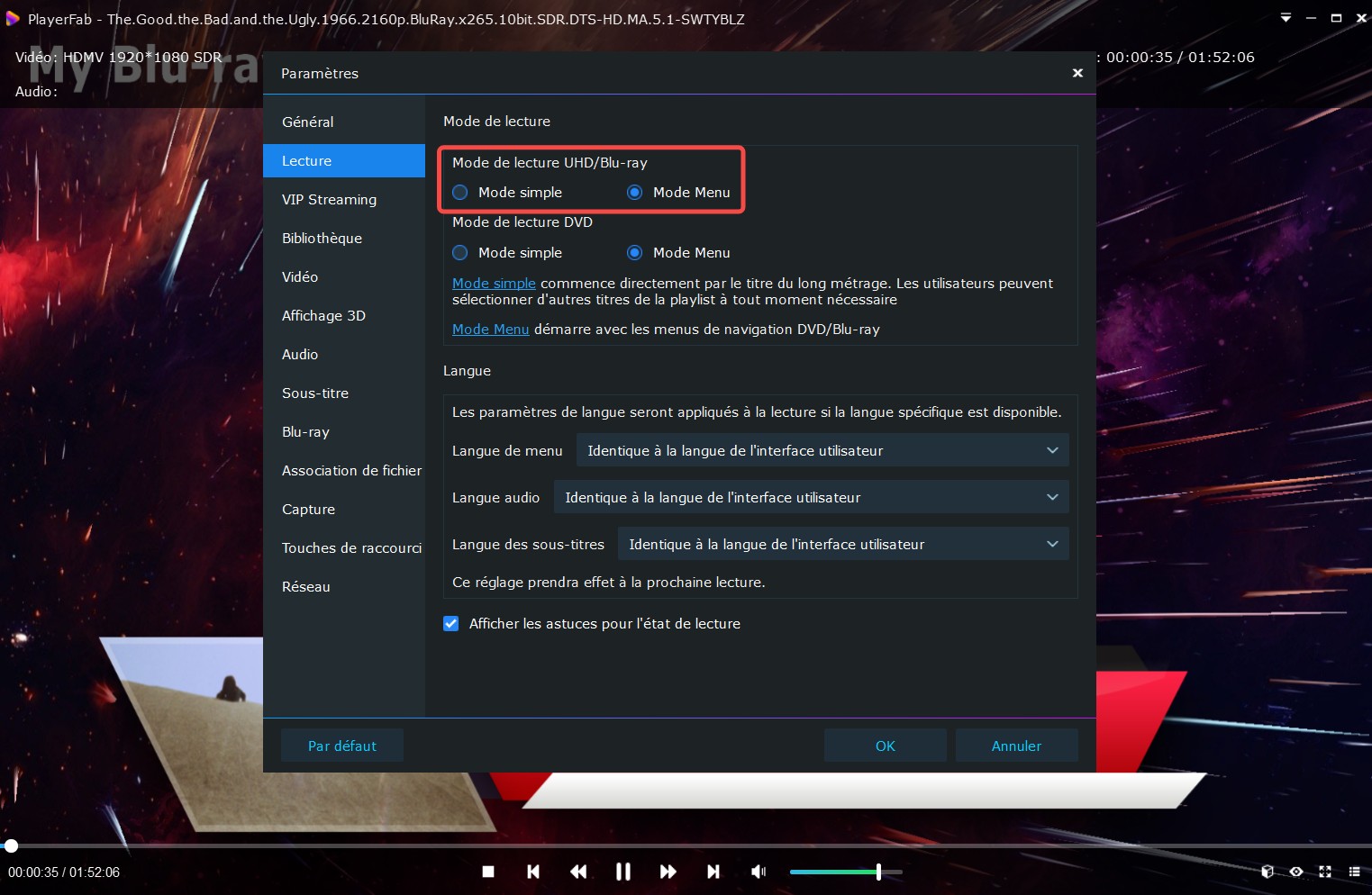Screen dimensions: 1372x895
Task: Mute audio with the speaker icon
Action: (x=759, y=872)
